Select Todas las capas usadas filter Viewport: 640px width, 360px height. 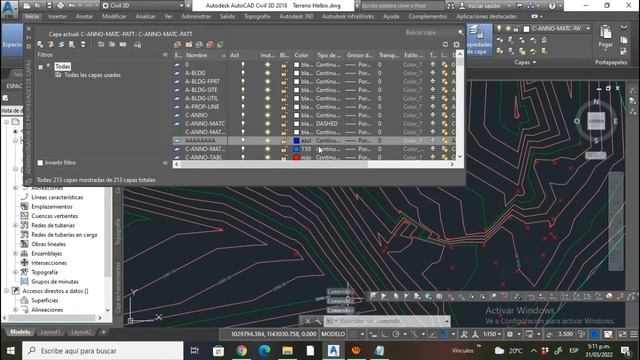pyautogui.click(x=93, y=75)
